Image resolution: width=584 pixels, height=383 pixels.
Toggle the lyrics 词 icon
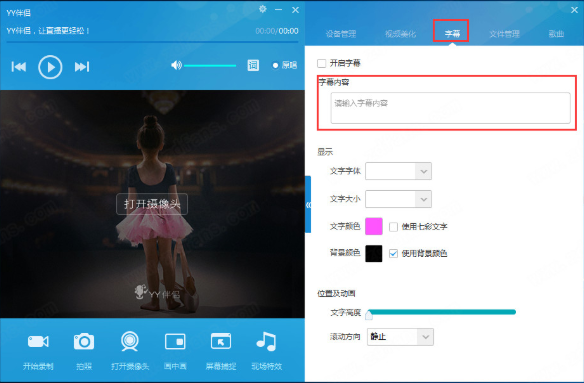pyautogui.click(x=253, y=65)
